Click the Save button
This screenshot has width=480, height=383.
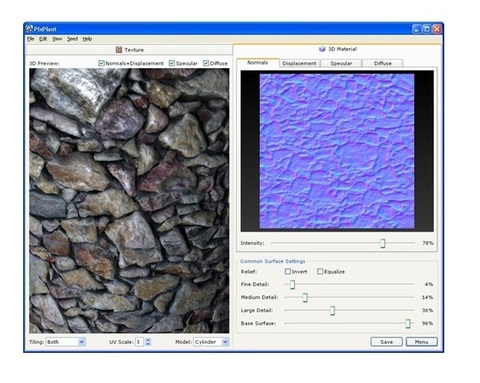[x=386, y=342]
